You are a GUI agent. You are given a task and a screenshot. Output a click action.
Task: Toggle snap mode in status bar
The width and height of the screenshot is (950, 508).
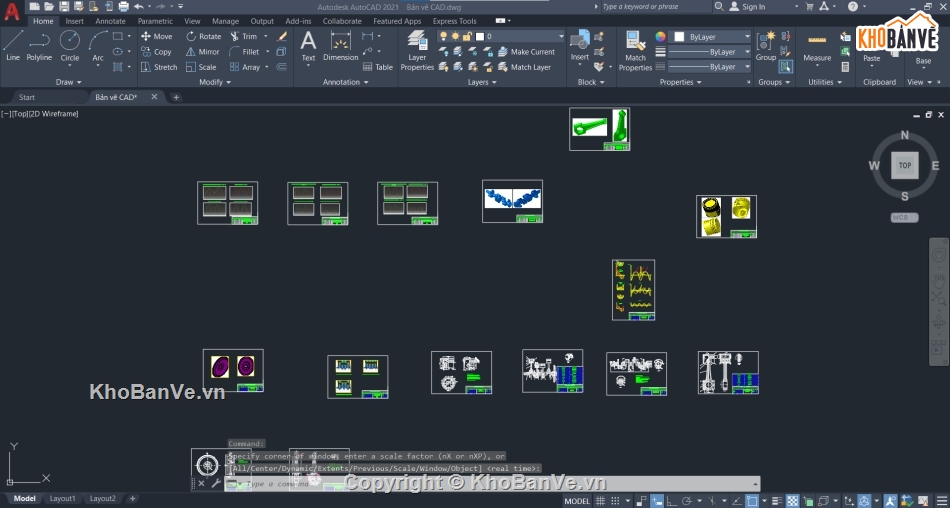(615, 501)
